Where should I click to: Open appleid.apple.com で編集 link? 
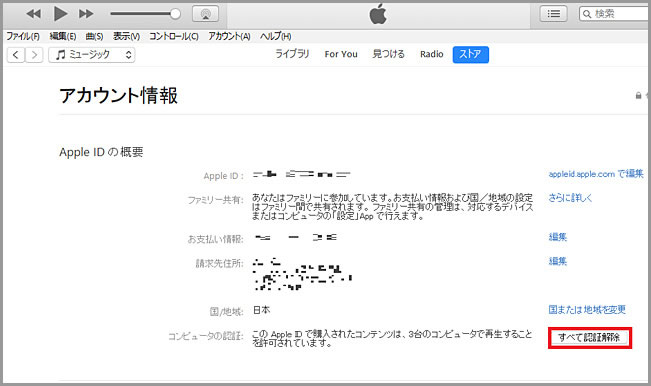pyautogui.click(x=596, y=174)
